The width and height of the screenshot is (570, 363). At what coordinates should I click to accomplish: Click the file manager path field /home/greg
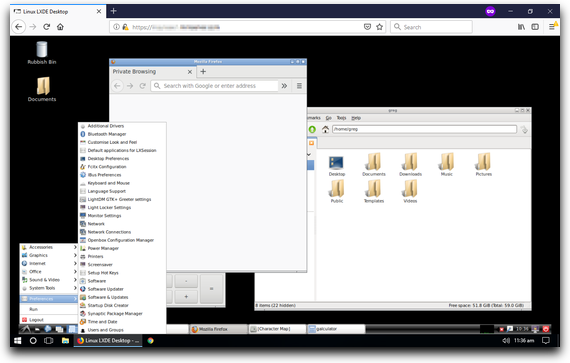tap(424, 129)
